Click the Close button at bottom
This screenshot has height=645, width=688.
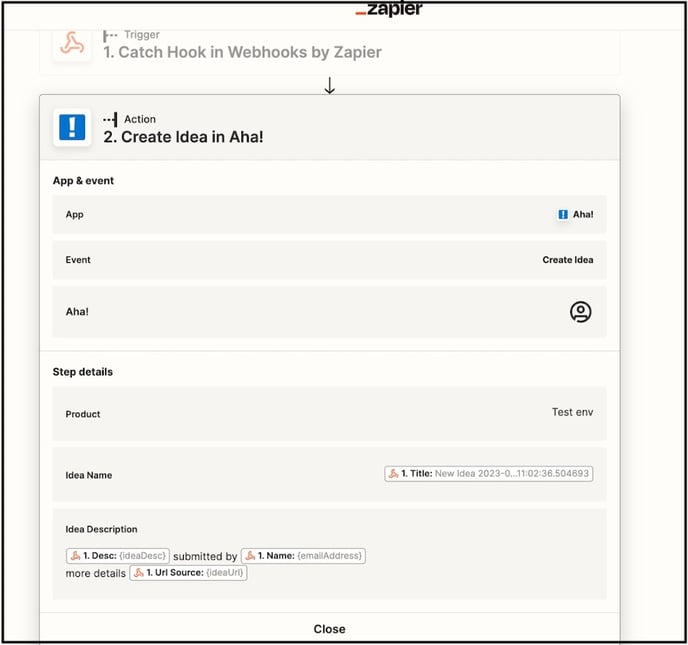point(330,629)
